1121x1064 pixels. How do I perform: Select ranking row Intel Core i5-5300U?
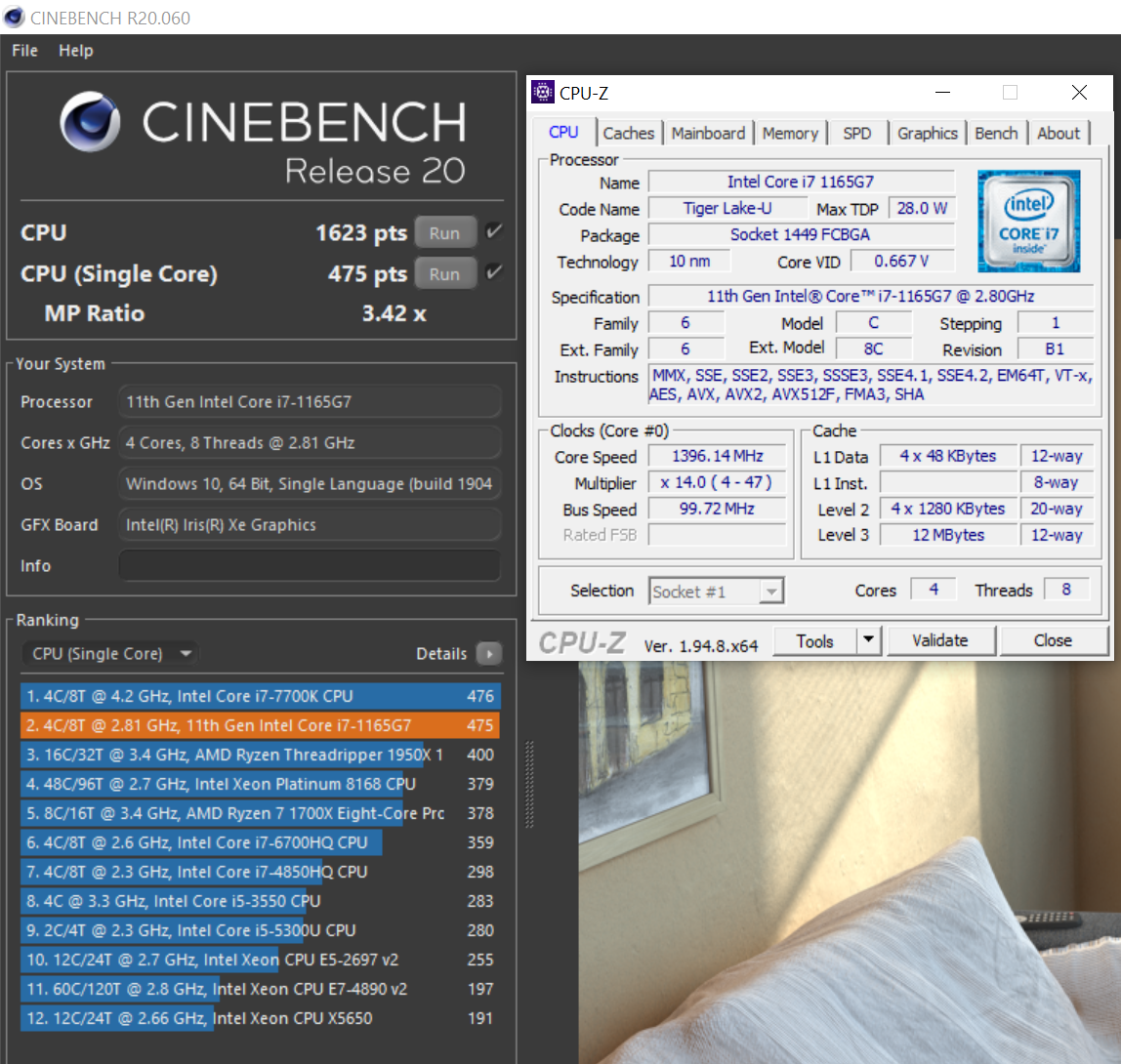click(x=260, y=930)
